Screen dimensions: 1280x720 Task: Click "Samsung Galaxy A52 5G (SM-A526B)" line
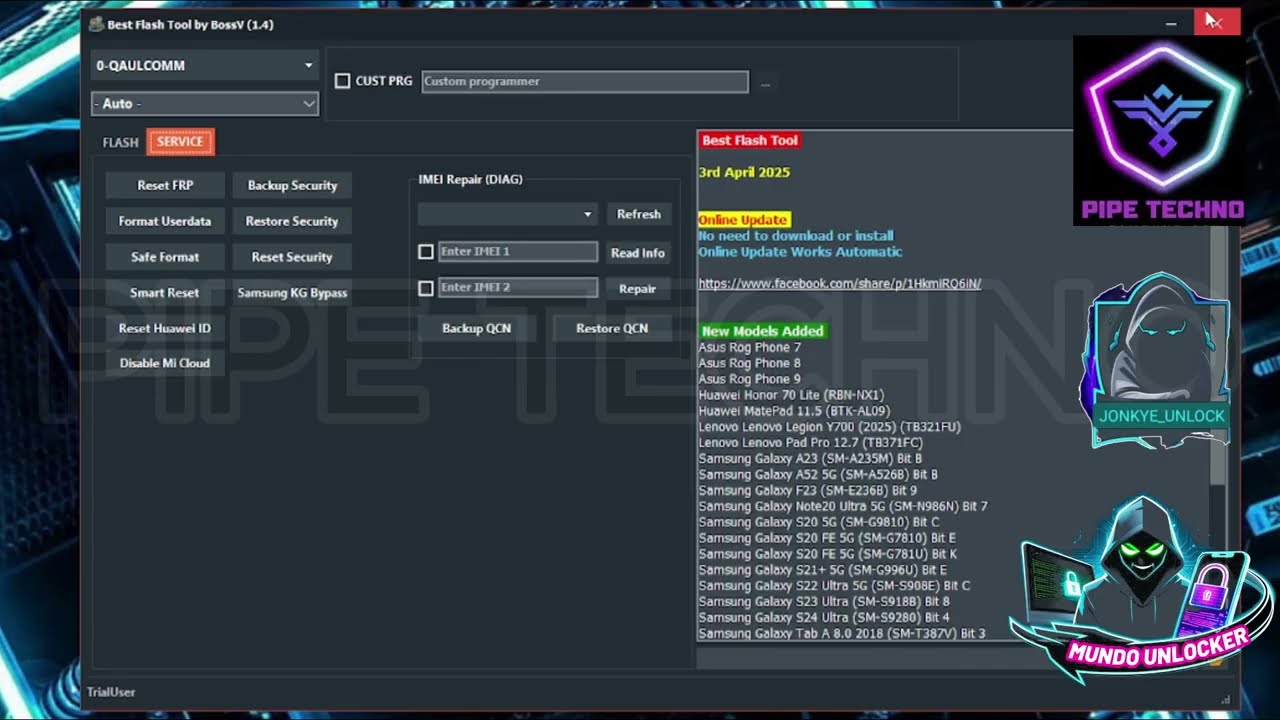point(818,474)
